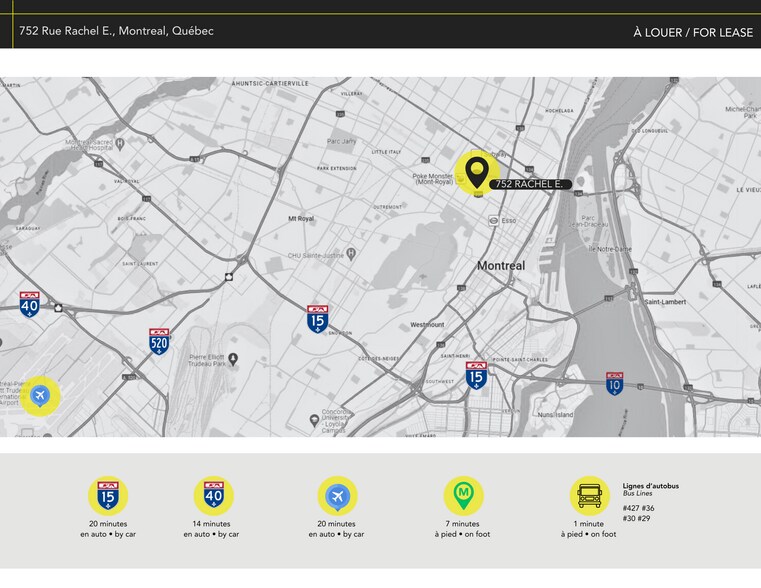The width and height of the screenshot is (761, 588).
Task: Click the airport plane marker on the map
Action: pos(40,395)
